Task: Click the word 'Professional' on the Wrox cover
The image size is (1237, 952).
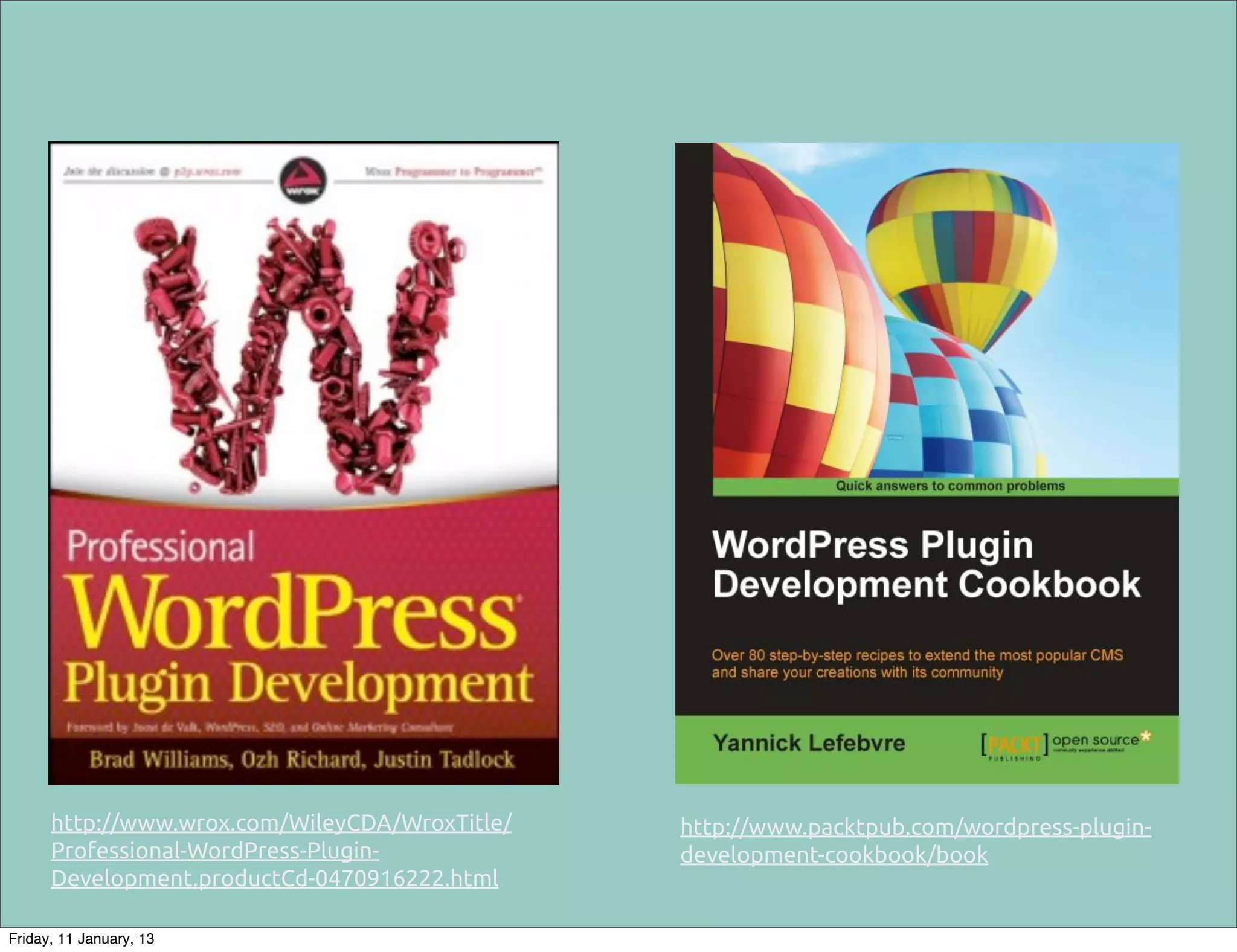Action: (161, 547)
